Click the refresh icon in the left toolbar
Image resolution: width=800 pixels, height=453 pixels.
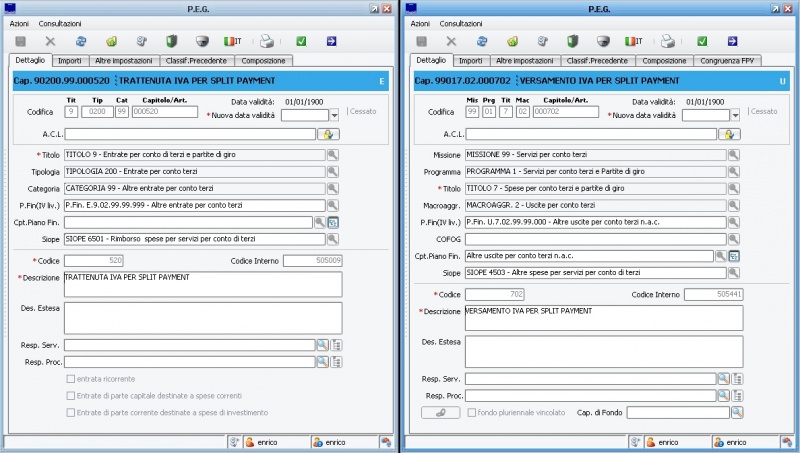[80, 41]
